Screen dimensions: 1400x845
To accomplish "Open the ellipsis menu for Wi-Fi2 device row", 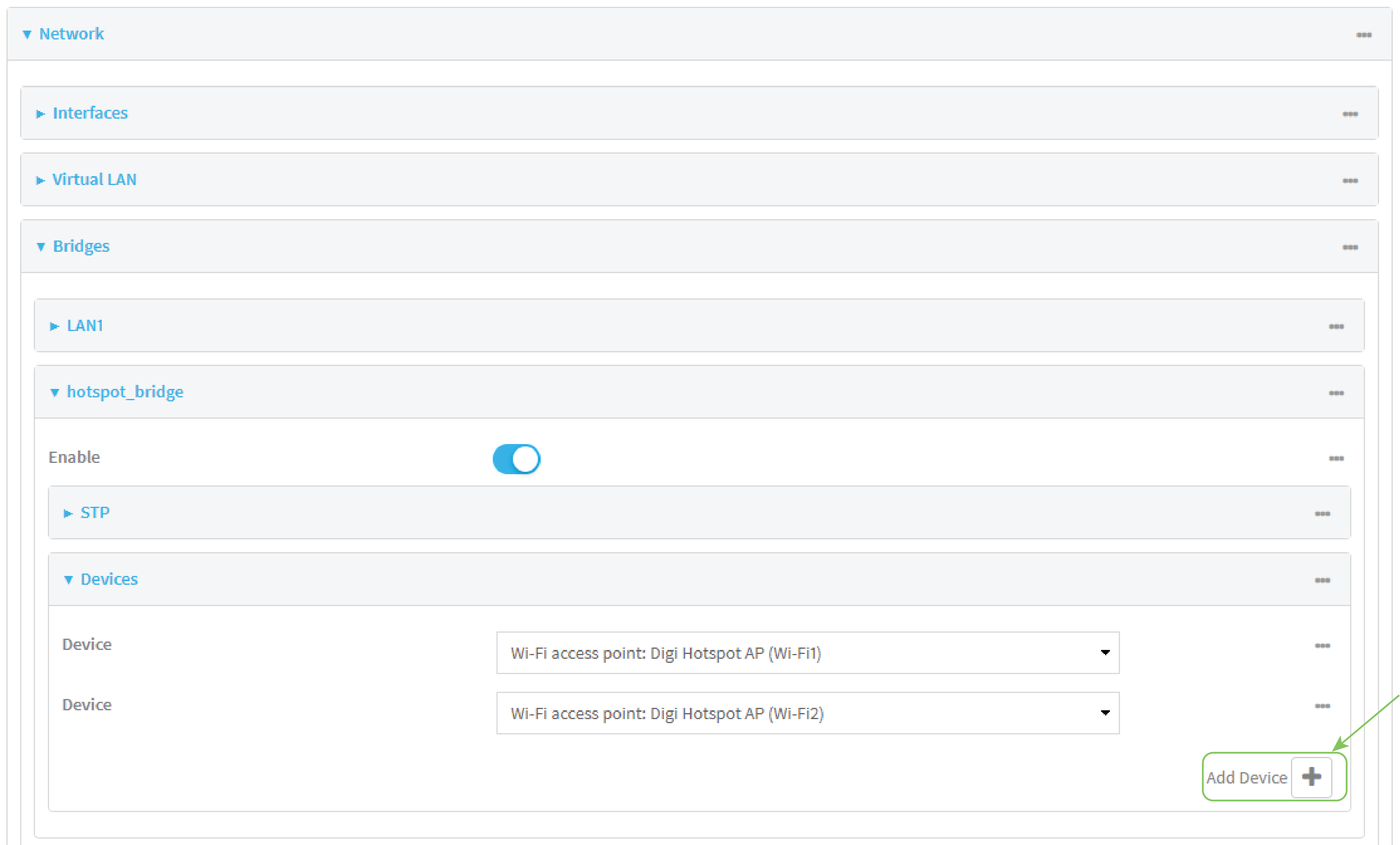I will pos(1322,706).
